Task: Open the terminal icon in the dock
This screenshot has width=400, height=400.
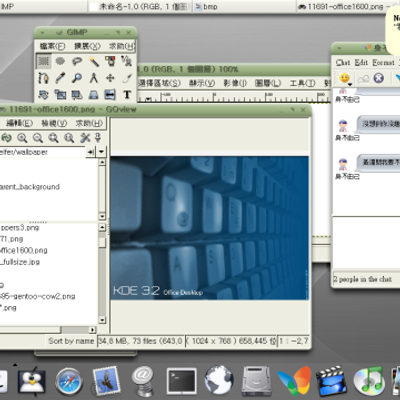Action: [181, 381]
